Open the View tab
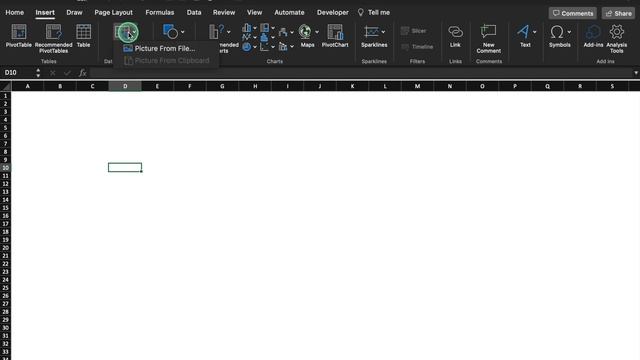640x360 pixels. pyautogui.click(x=254, y=13)
